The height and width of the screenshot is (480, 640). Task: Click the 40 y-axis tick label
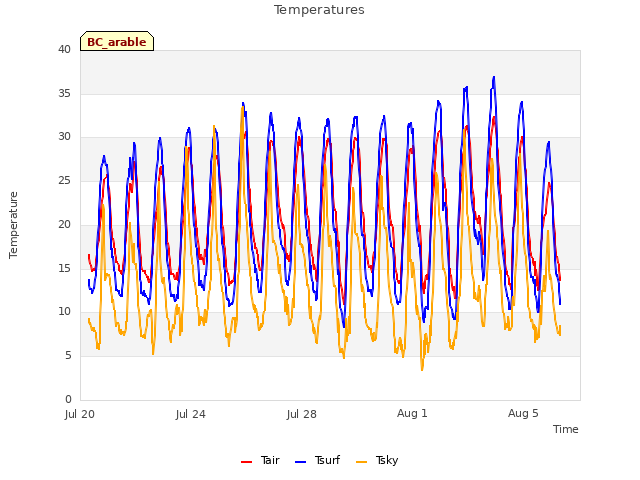[x=64, y=50]
